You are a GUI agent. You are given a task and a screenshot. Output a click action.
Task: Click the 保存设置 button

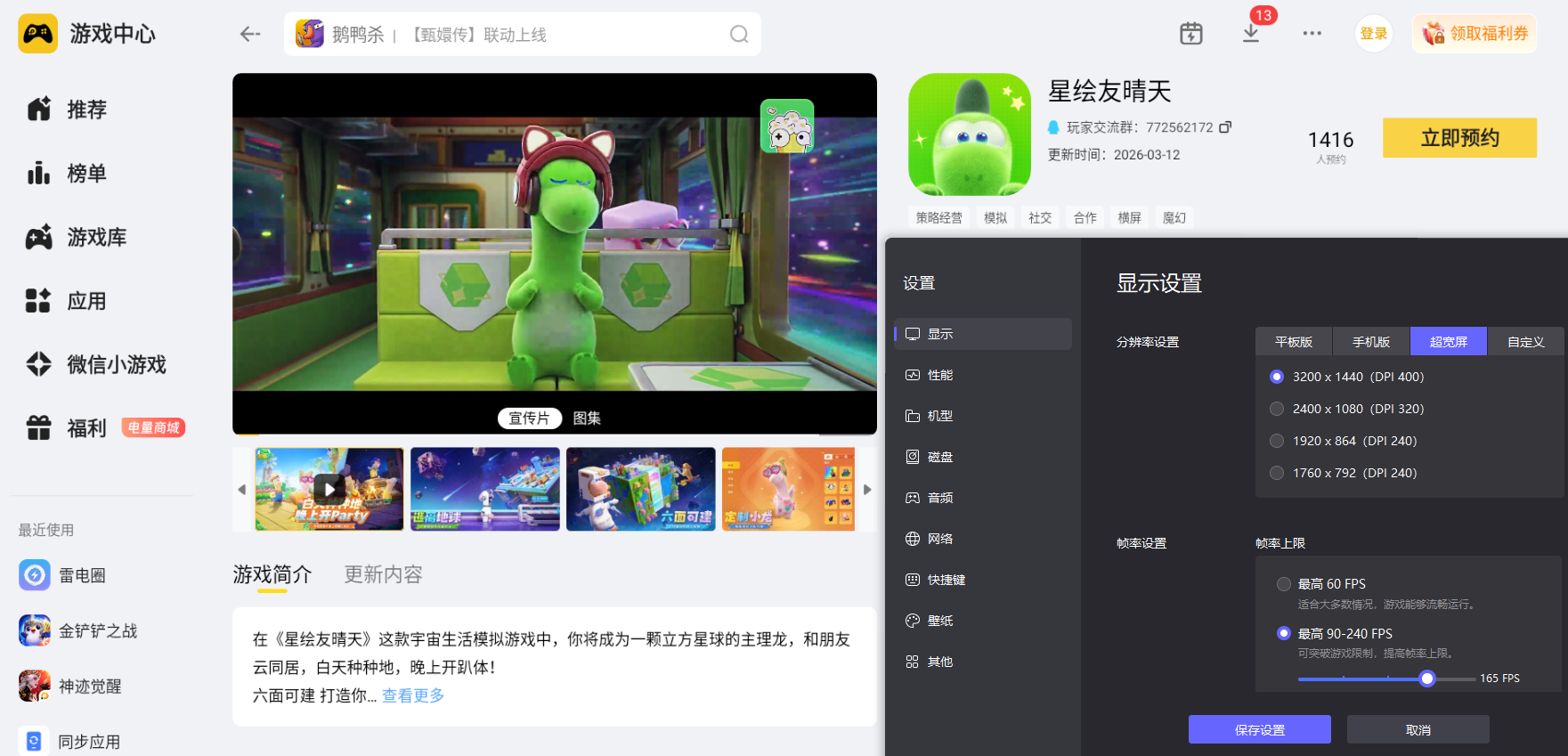pyautogui.click(x=1260, y=730)
